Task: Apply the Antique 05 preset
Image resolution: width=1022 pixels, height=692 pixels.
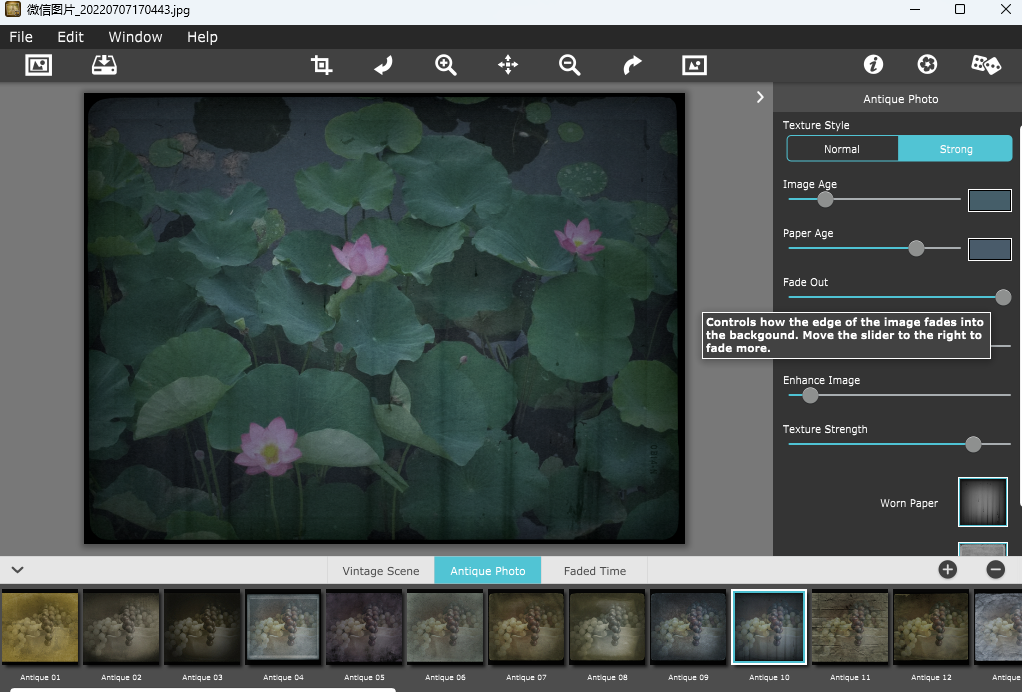Action: point(364,627)
